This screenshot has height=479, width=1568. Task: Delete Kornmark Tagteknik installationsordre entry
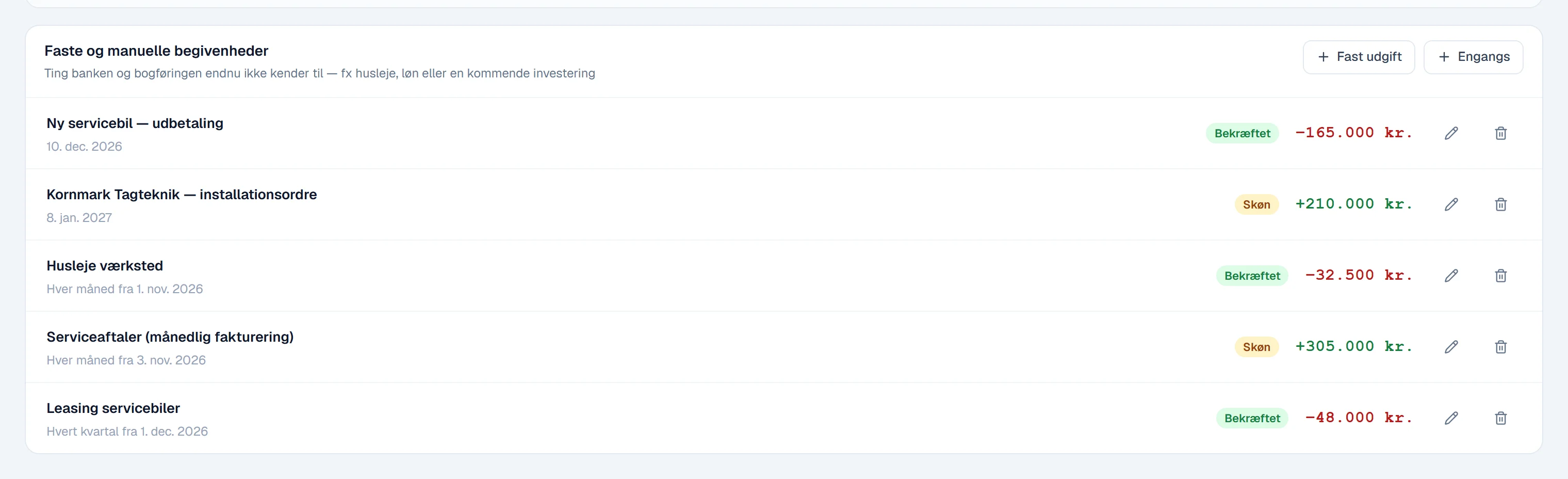[x=1500, y=204]
